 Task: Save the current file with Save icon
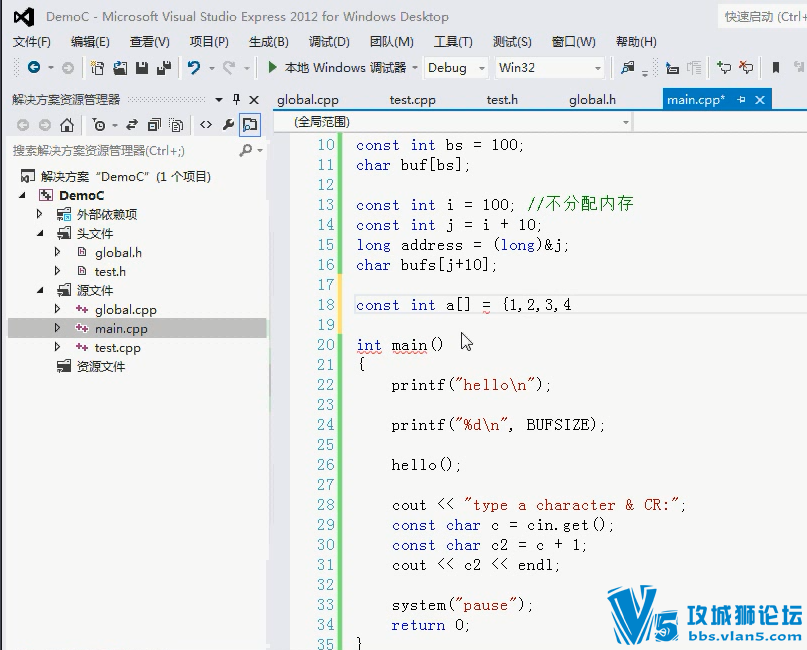coord(142,67)
